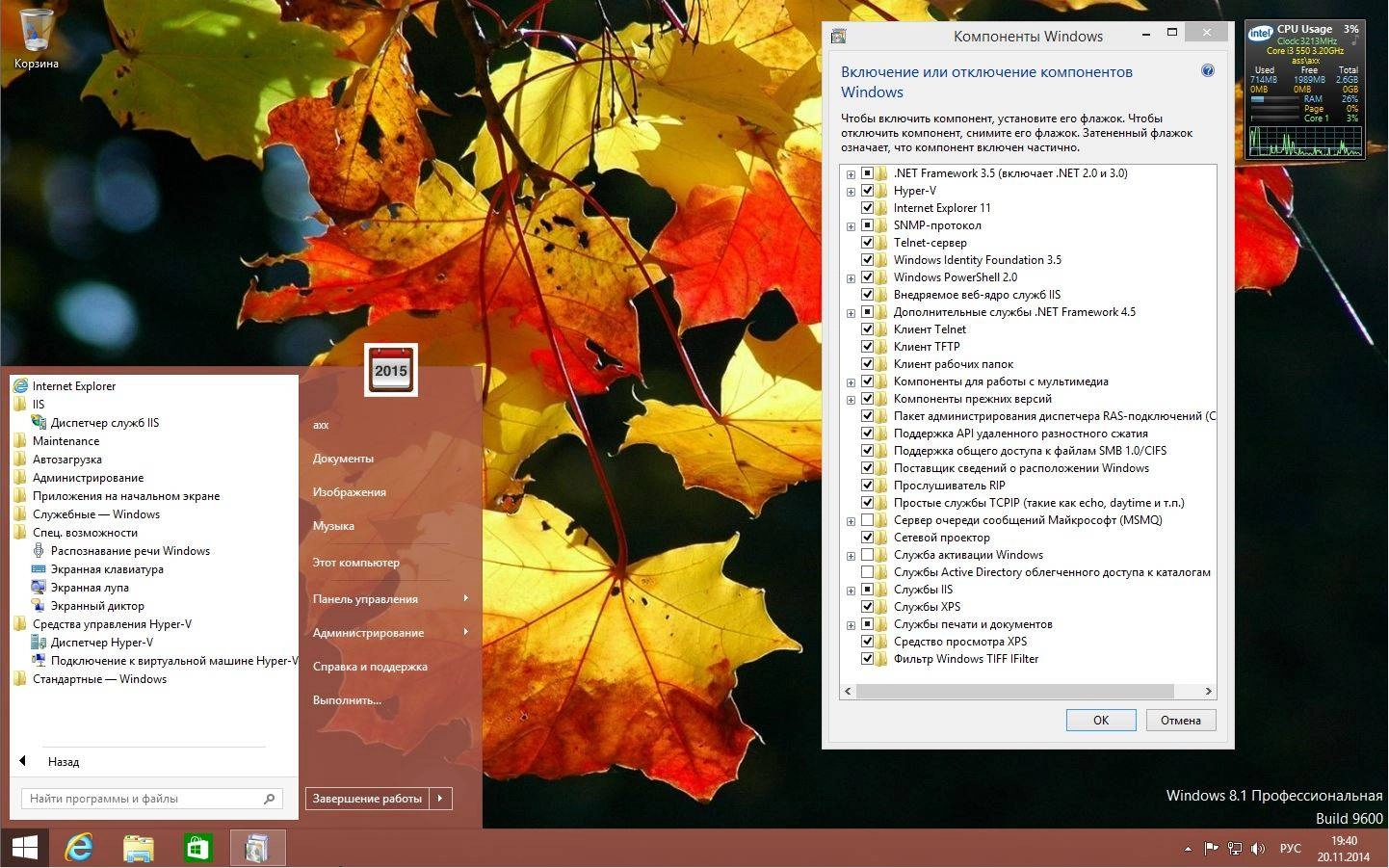Click Internet Explorer icon in start menu list
The width and height of the screenshot is (1389, 868).
point(21,386)
